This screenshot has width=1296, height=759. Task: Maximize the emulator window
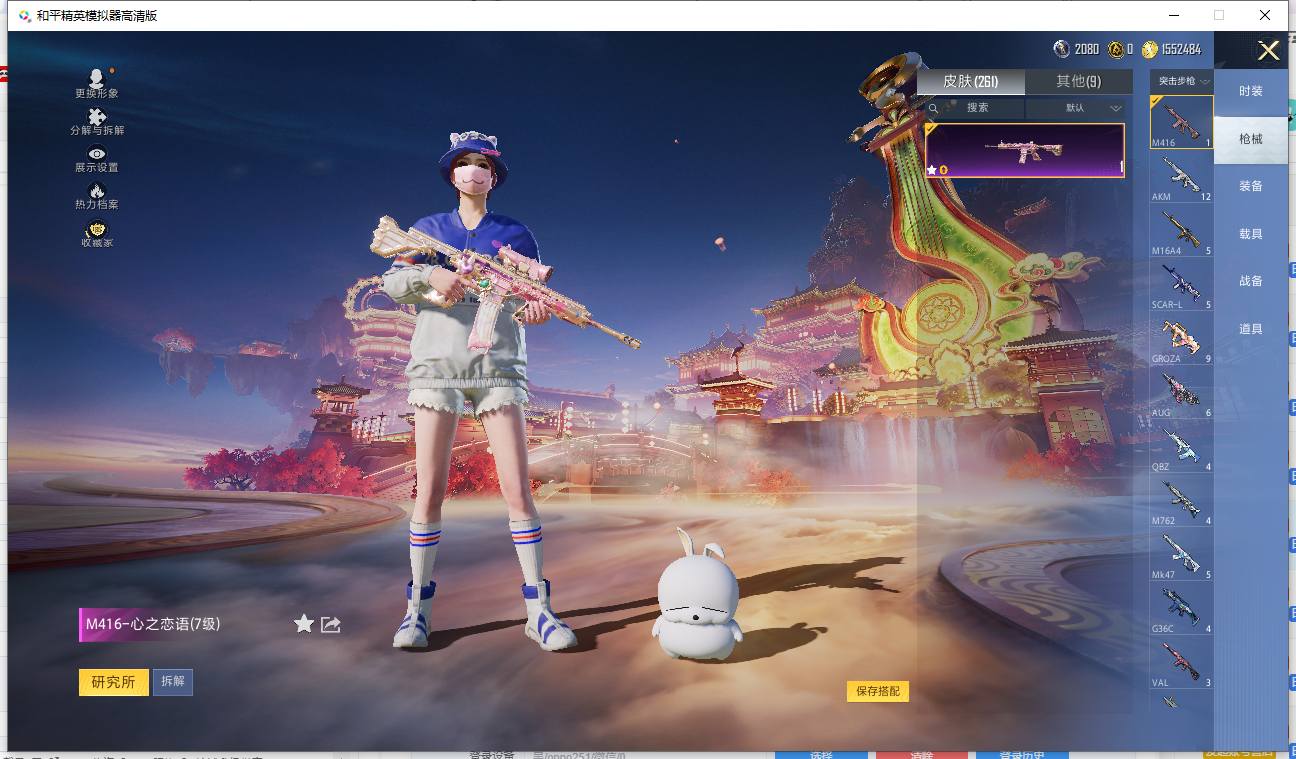tap(1219, 15)
